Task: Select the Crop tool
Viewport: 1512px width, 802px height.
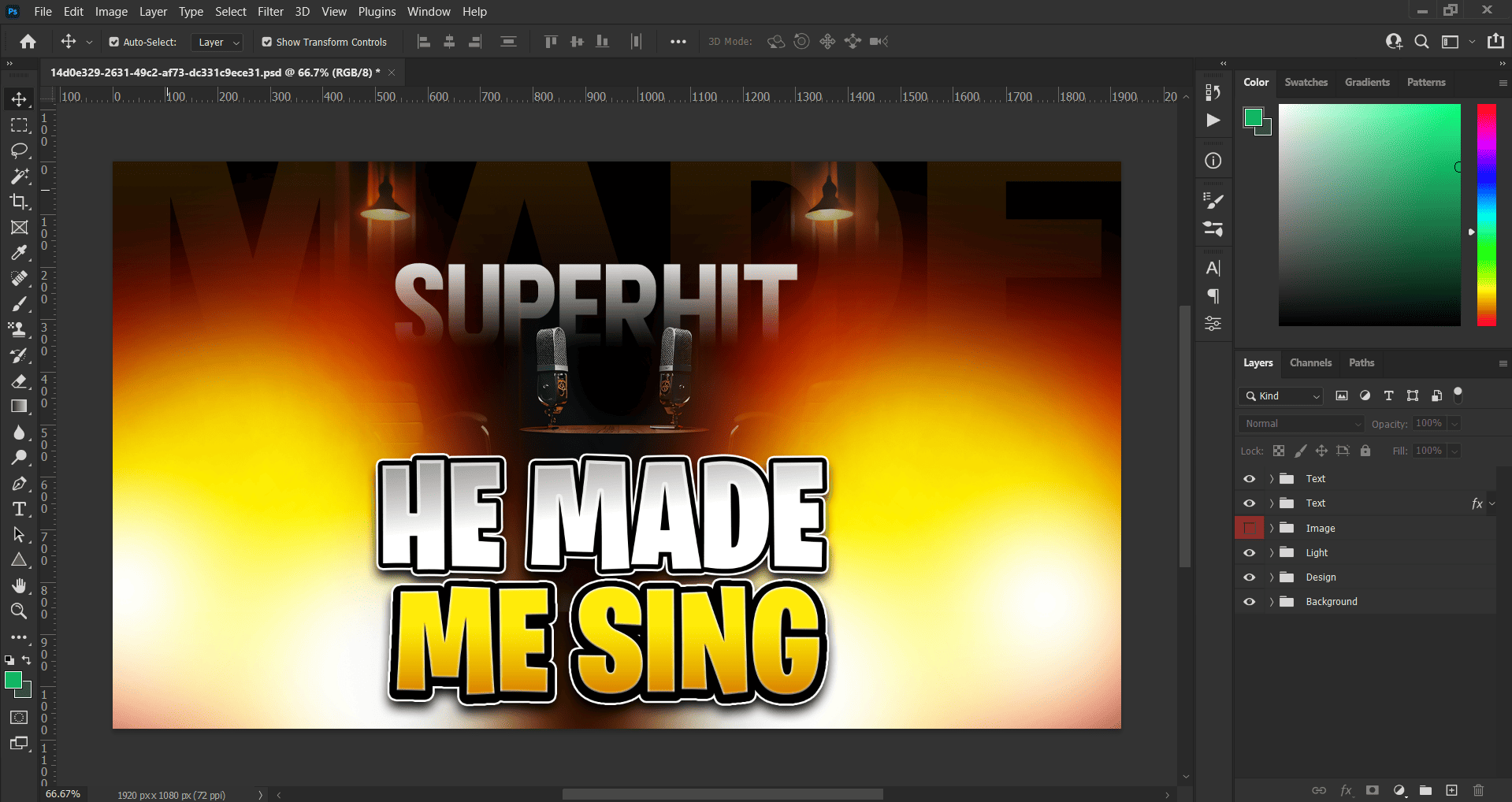Action: tap(19, 202)
